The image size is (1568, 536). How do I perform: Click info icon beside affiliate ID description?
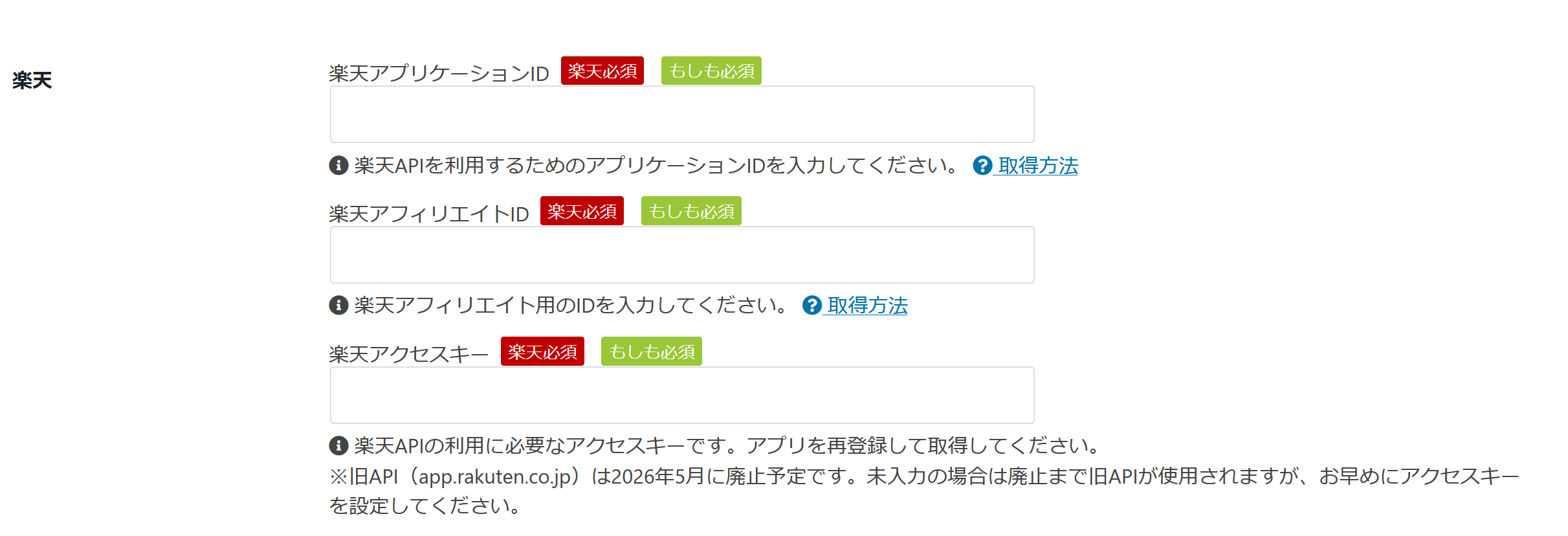(x=338, y=305)
